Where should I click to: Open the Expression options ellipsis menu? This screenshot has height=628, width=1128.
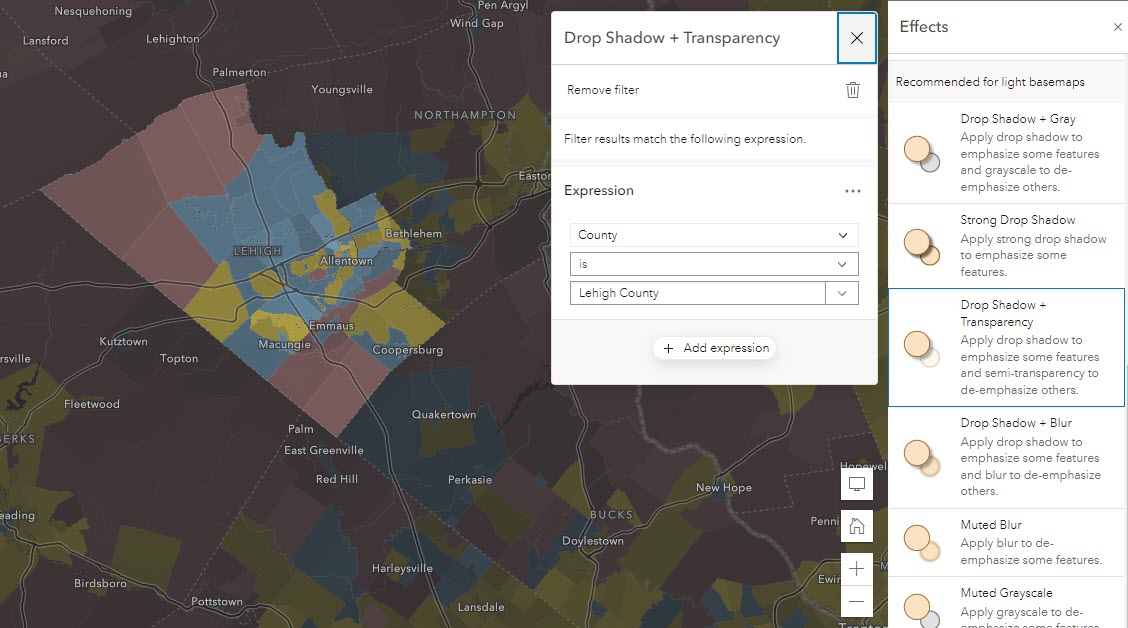pyautogui.click(x=852, y=191)
